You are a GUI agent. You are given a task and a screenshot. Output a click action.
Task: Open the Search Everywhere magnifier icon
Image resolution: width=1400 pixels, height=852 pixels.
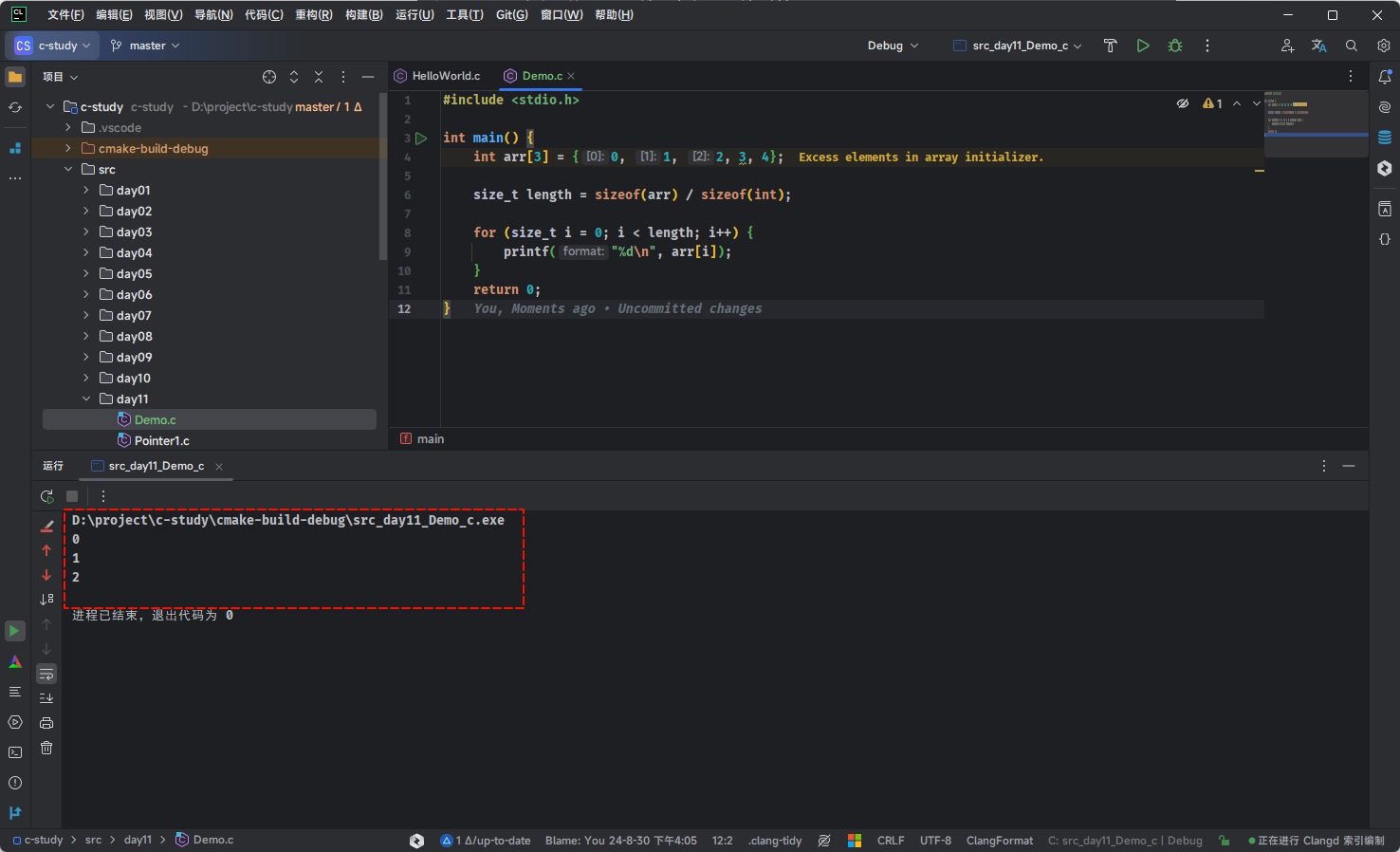(x=1352, y=46)
